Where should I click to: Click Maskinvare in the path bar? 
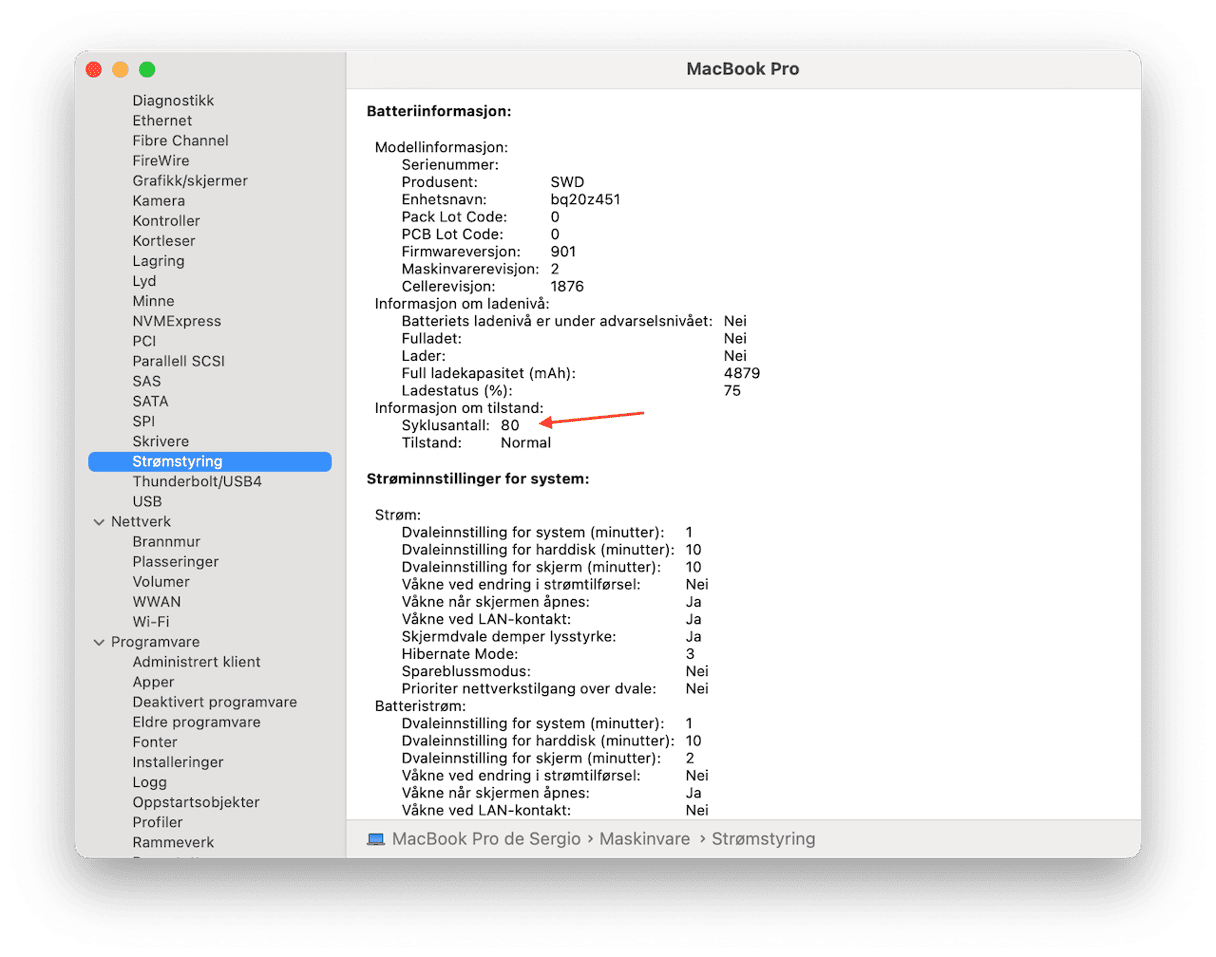pos(645,839)
